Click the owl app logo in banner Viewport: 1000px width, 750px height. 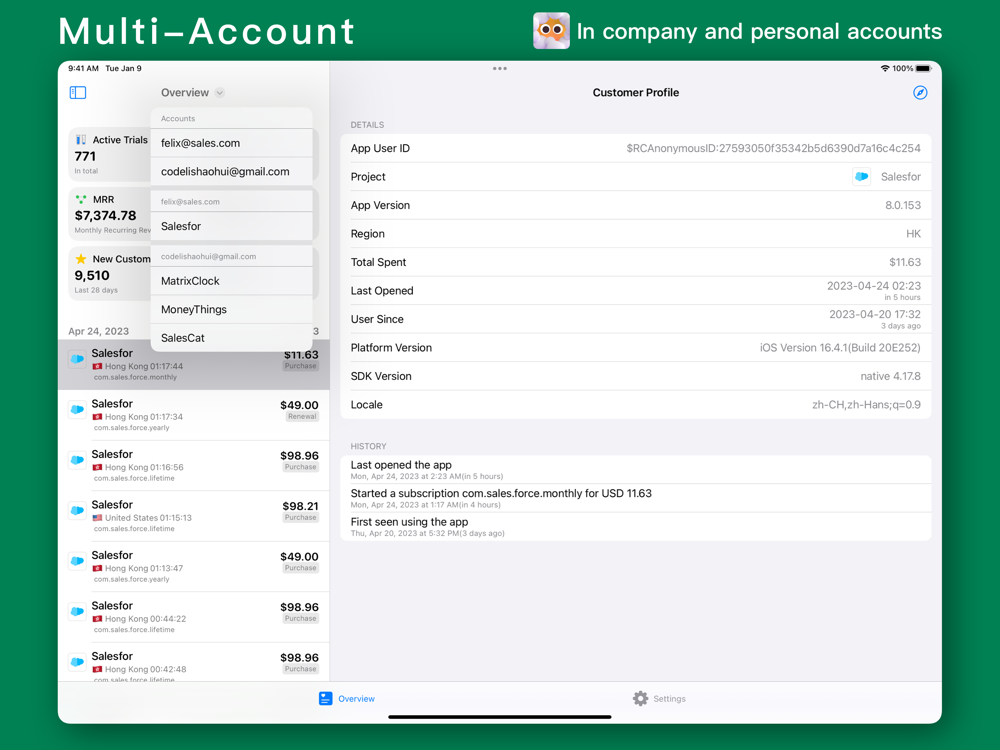coord(551,30)
